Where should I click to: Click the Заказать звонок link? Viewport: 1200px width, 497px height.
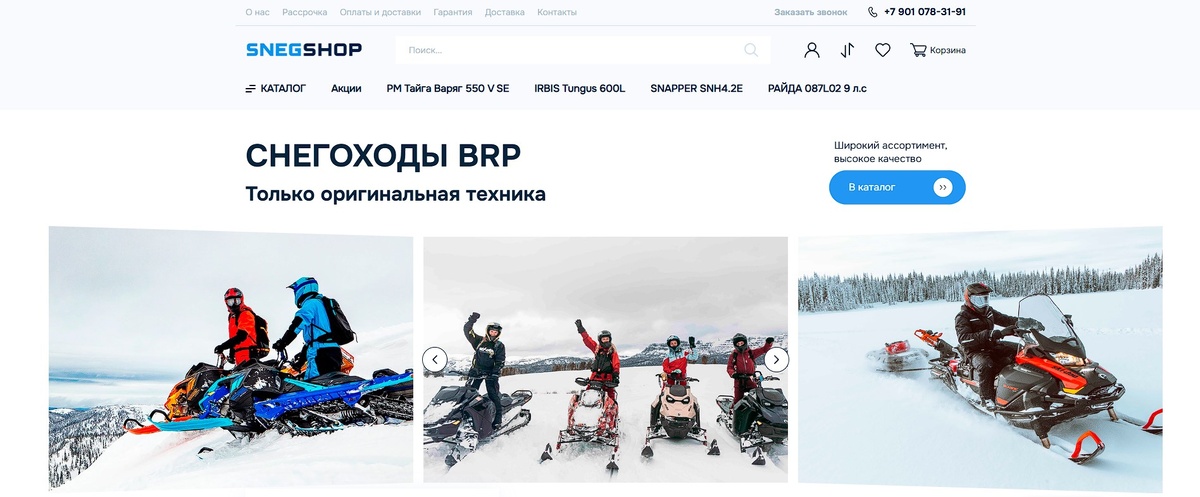(x=811, y=12)
